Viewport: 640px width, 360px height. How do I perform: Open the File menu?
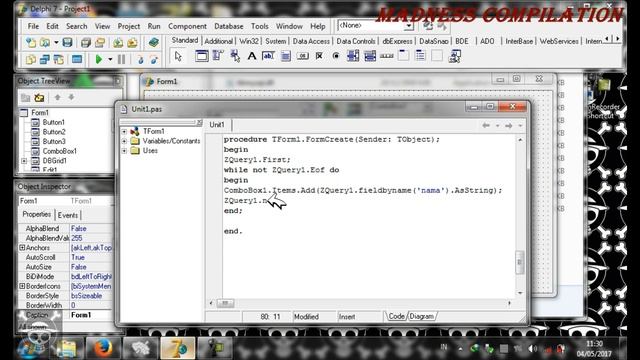click(x=33, y=26)
